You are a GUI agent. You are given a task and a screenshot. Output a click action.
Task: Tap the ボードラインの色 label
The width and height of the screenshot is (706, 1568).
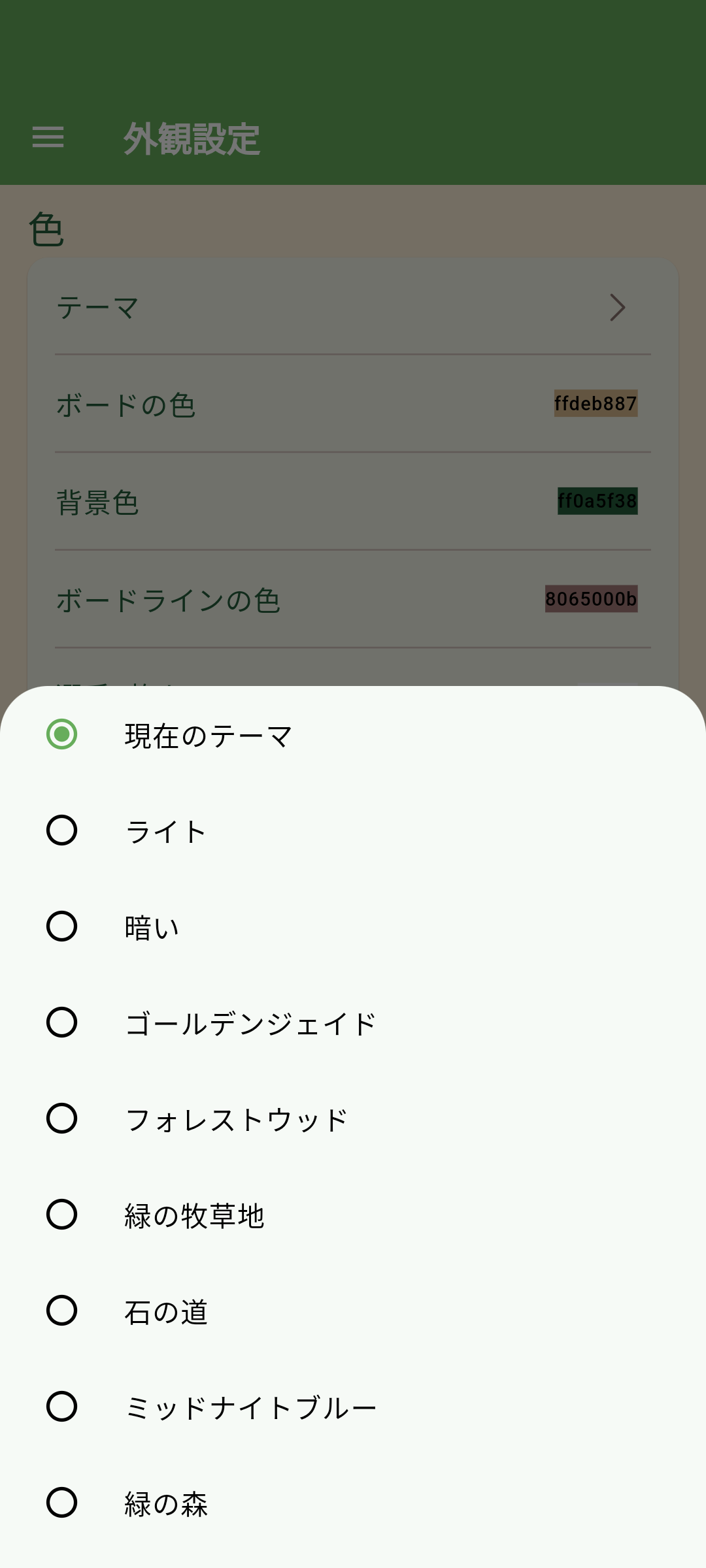168,600
